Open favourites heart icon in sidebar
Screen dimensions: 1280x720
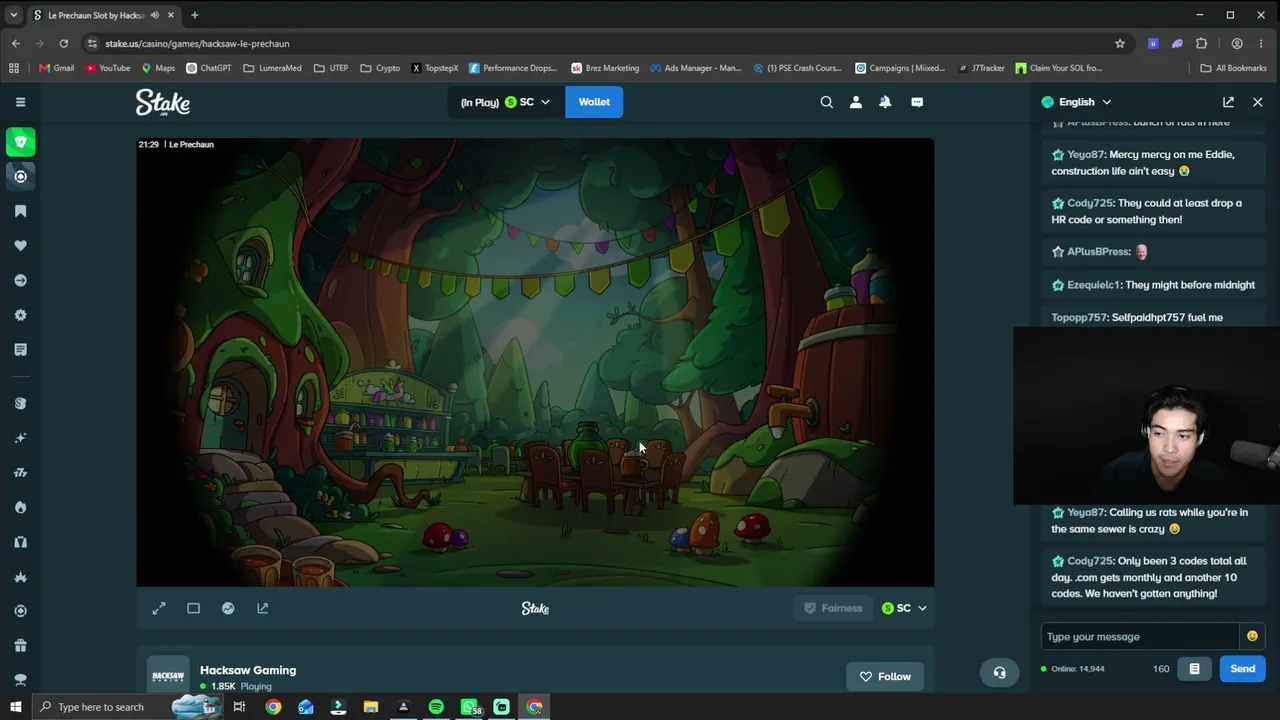[20, 246]
